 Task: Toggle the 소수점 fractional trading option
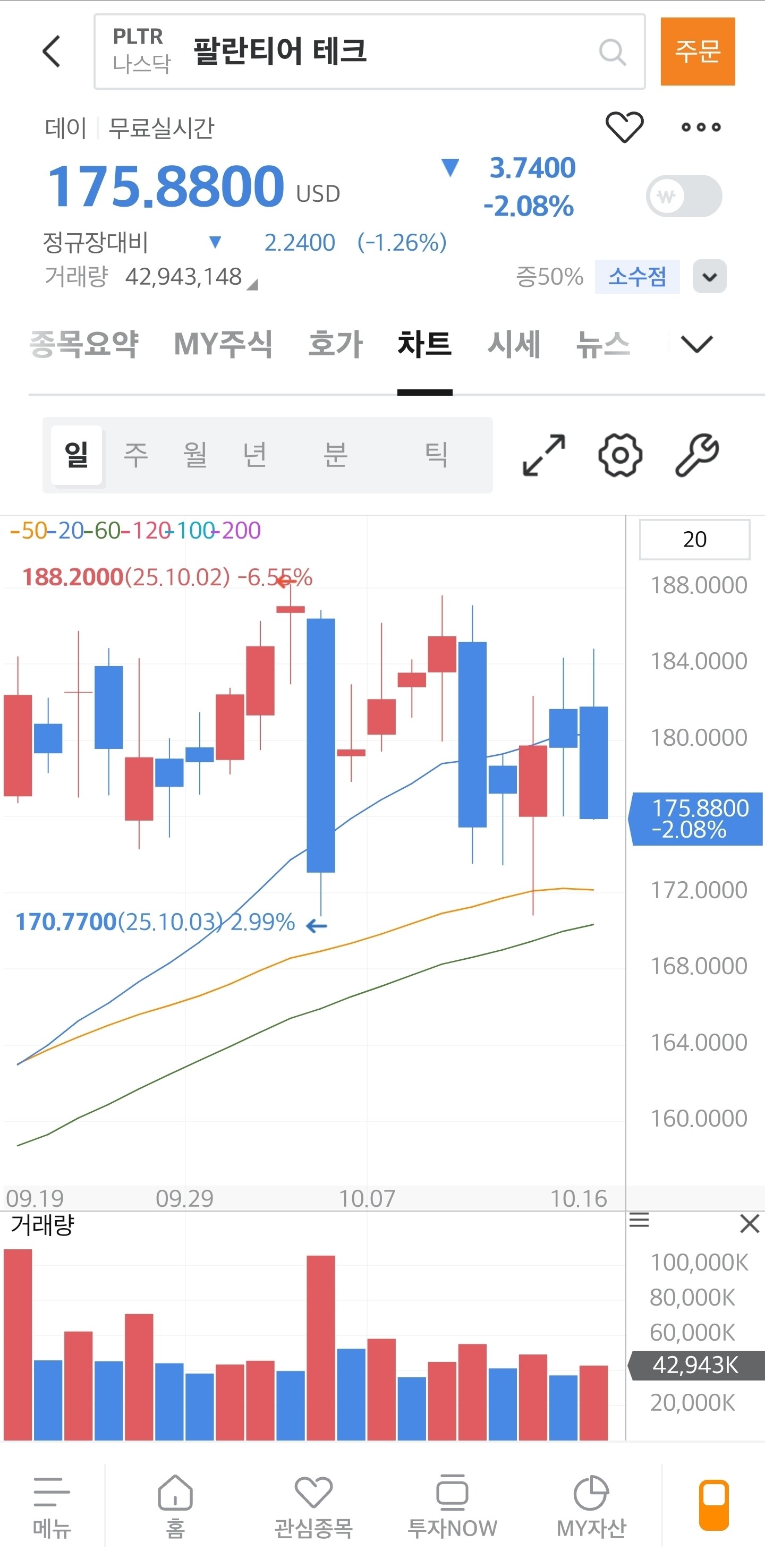click(637, 276)
